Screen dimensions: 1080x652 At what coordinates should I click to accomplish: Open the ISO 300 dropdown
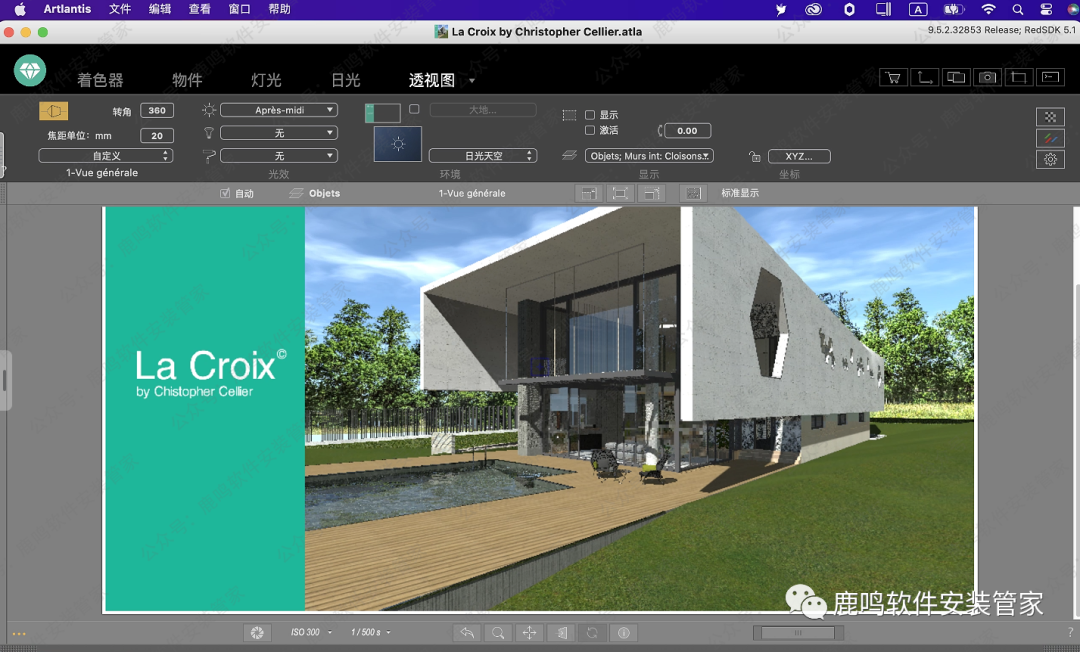(309, 632)
